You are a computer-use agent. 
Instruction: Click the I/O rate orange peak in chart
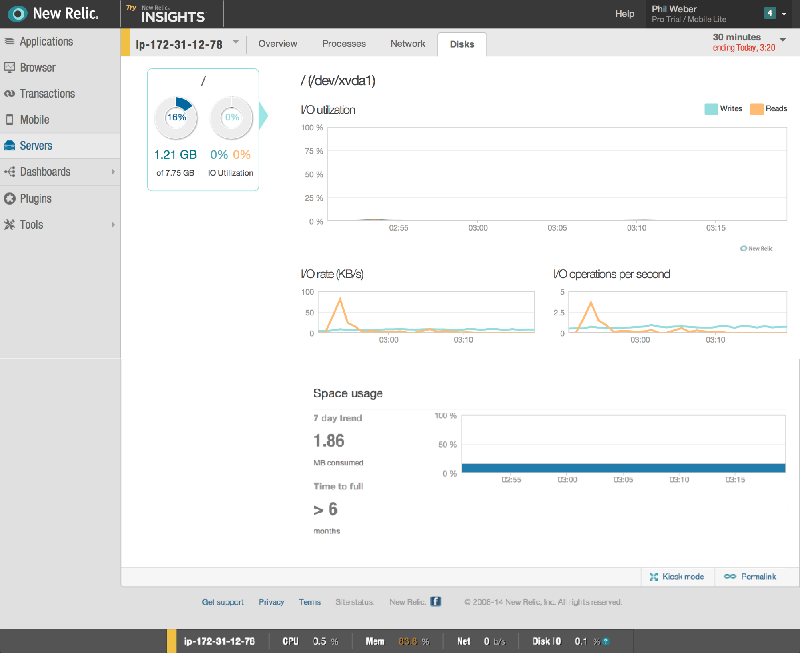tap(340, 300)
